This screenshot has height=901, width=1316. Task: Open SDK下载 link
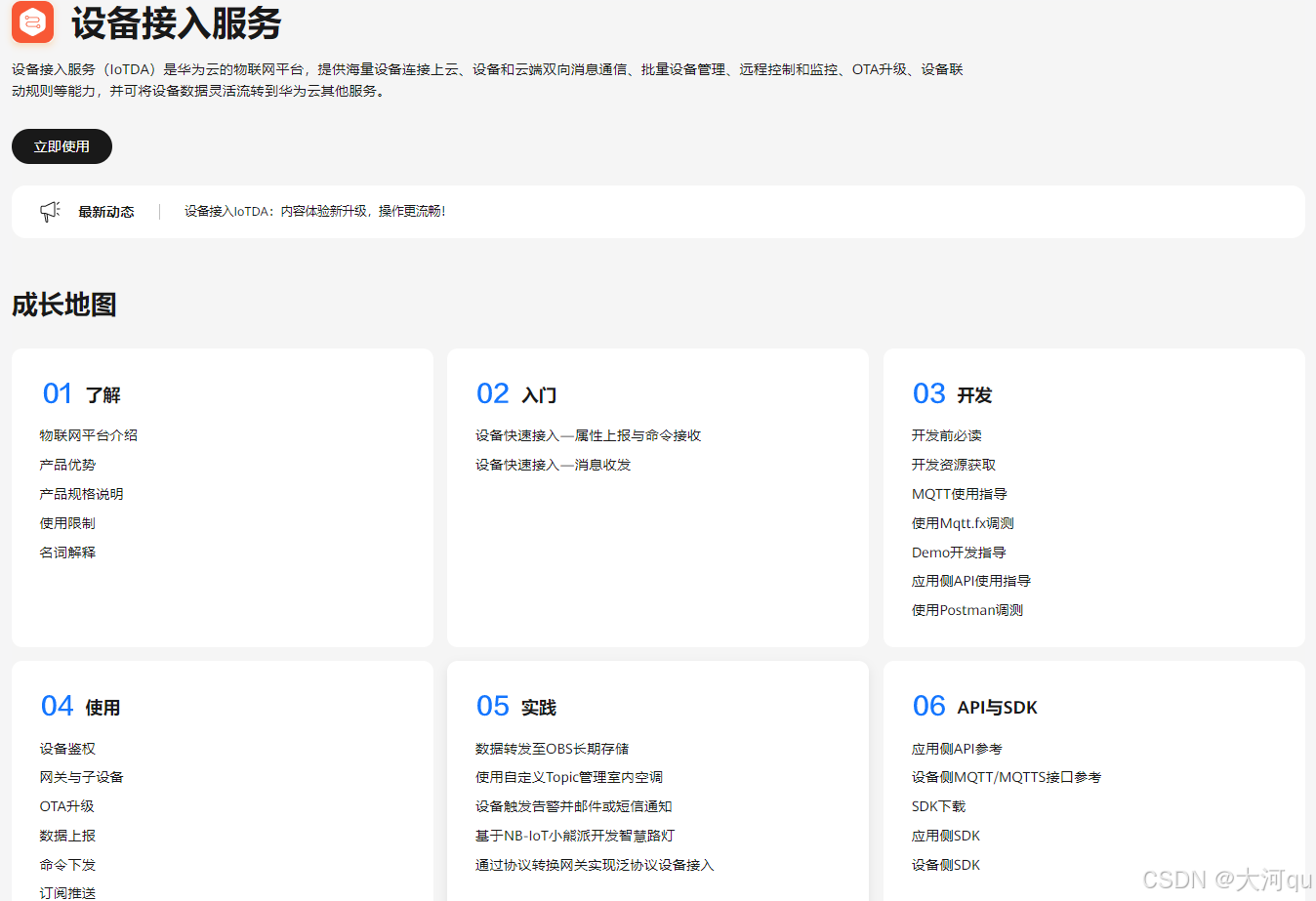938,806
